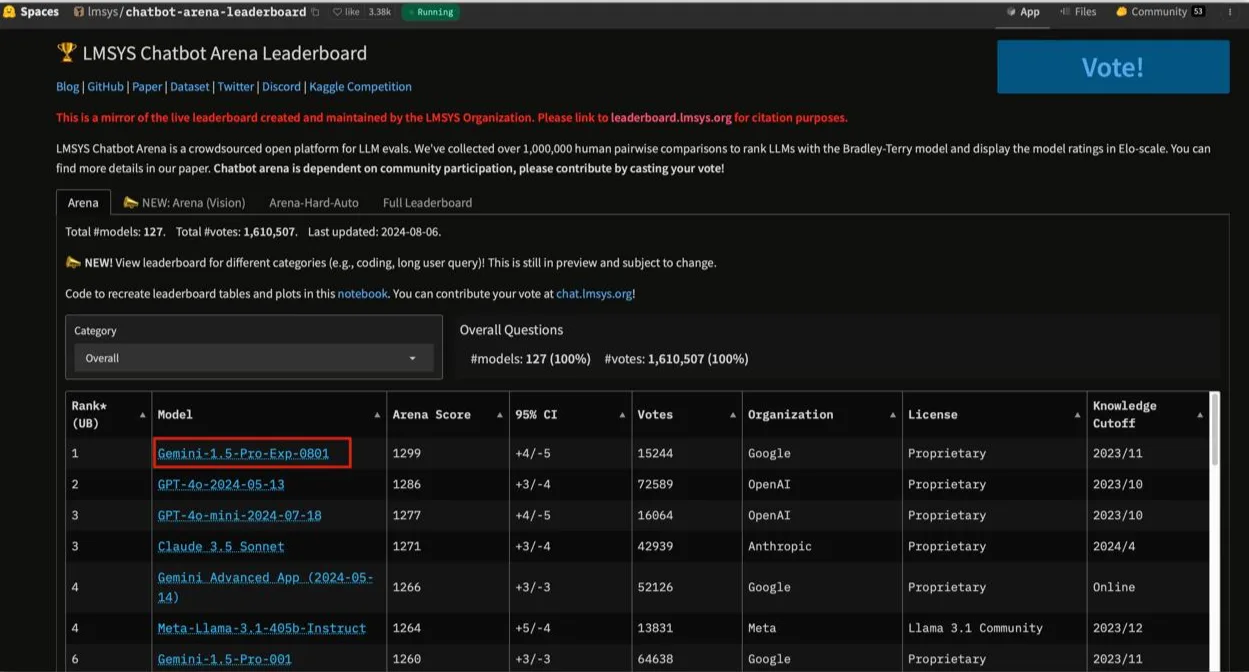Click the table's vertical scrollbar
Image resolution: width=1249 pixels, height=672 pixels.
click(1215, 430)
